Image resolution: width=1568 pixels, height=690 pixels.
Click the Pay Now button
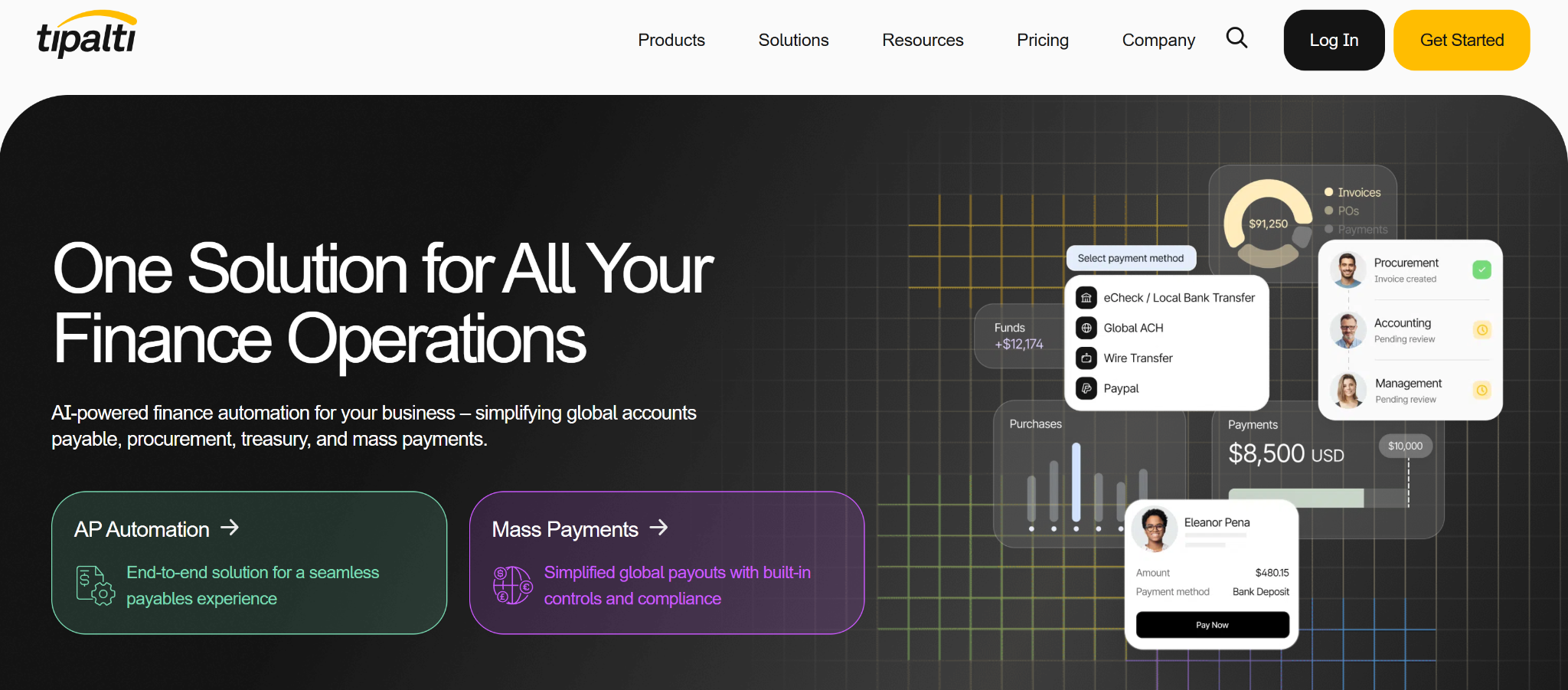click(1212, 625)
